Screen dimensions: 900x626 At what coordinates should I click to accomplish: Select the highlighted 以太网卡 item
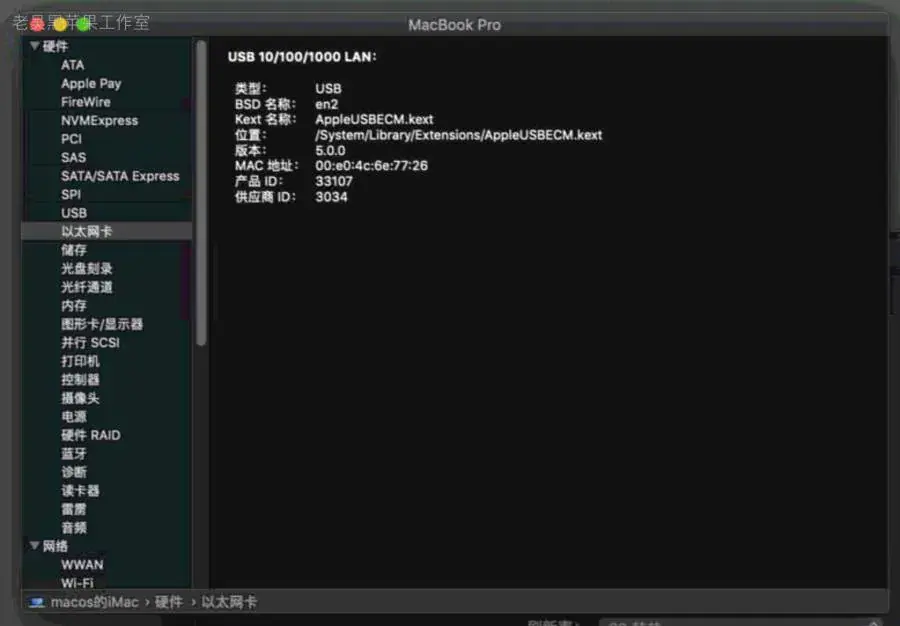click(107, 231)
